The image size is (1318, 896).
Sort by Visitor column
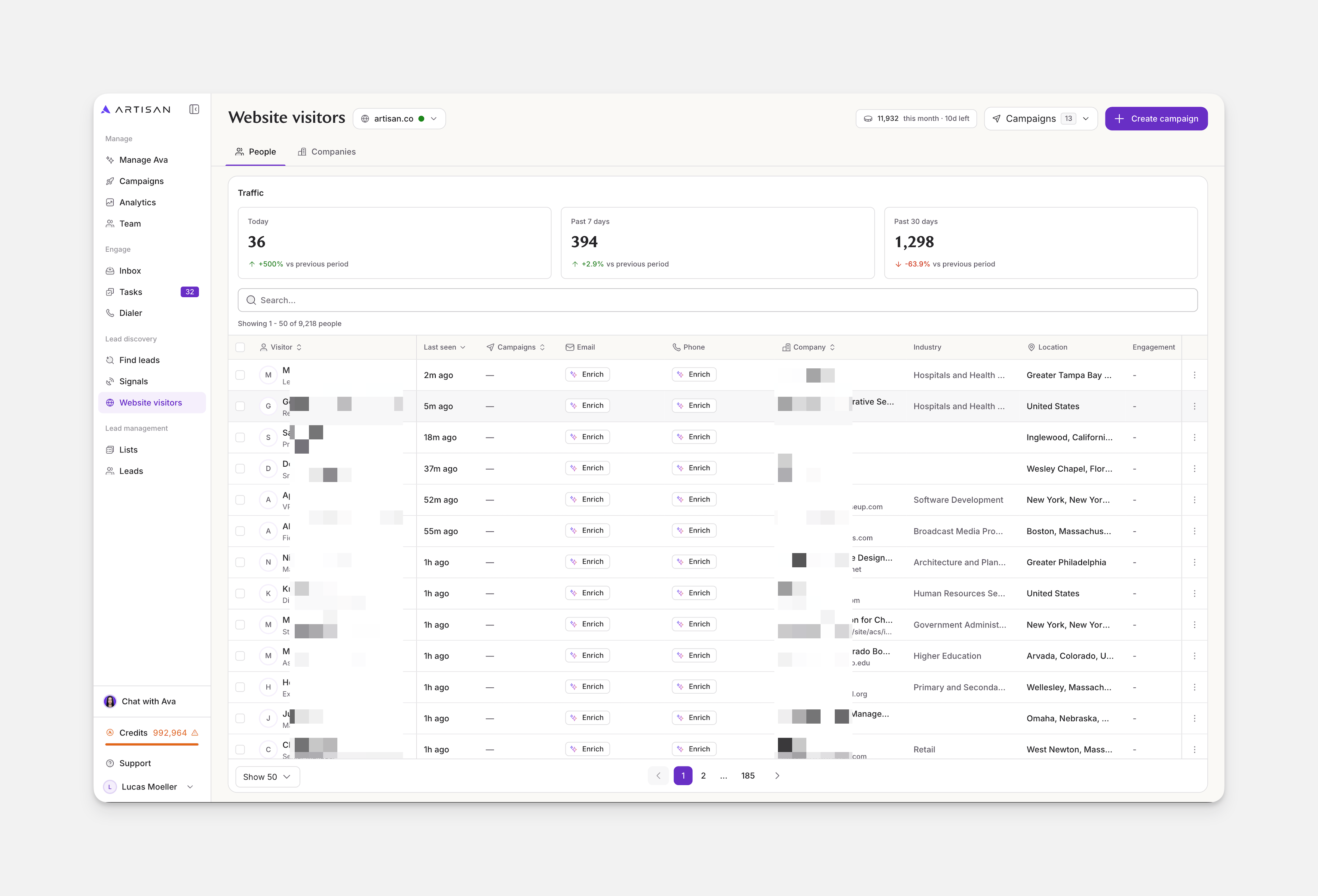281,347
